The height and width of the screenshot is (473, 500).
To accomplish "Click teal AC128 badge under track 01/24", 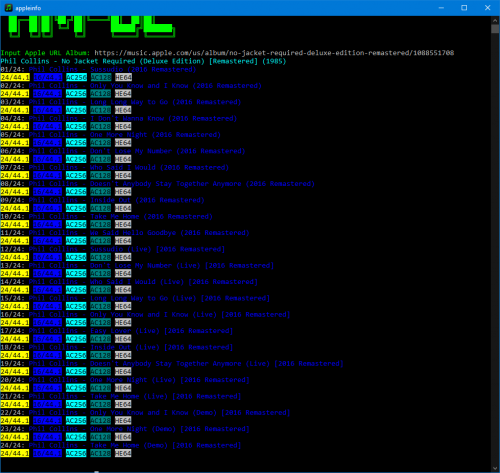I will [101, 78].
